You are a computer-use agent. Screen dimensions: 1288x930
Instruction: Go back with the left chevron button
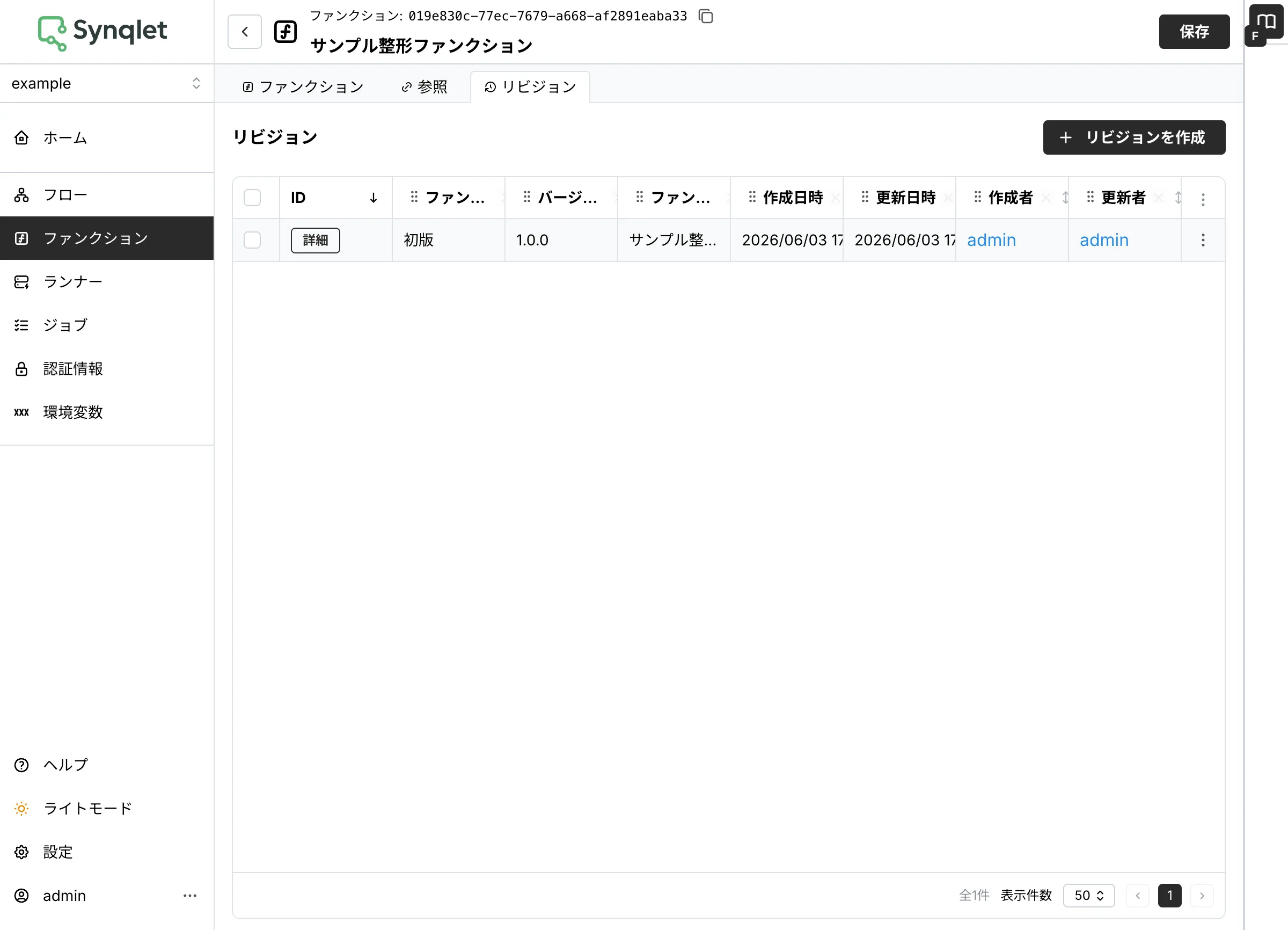[x=245, y=32]
